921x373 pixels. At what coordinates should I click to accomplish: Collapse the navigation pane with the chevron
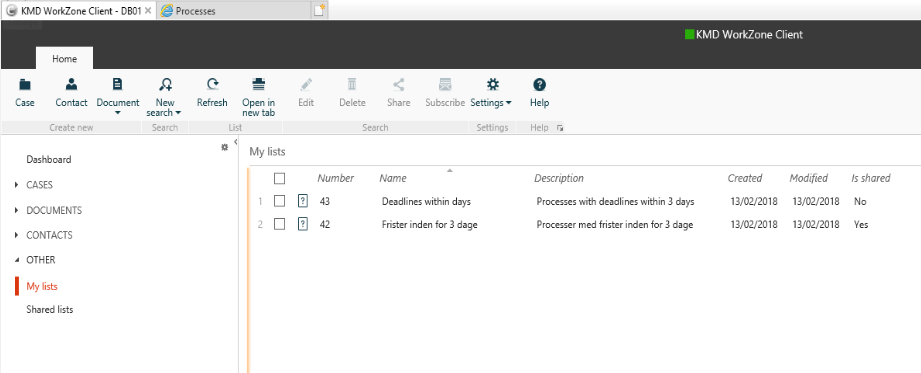236,142
